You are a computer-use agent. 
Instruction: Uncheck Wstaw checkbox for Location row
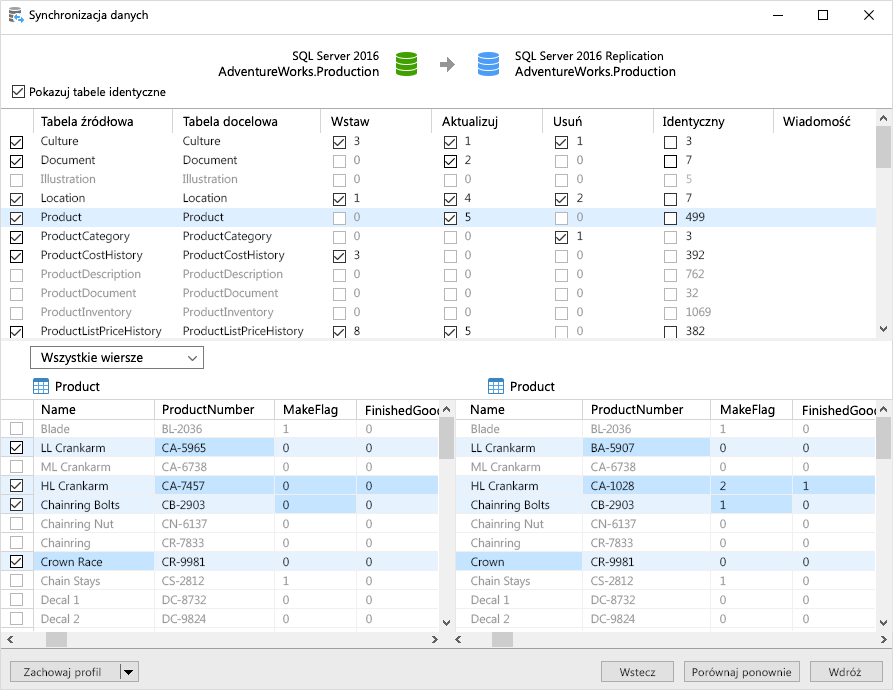click(339, 199)
